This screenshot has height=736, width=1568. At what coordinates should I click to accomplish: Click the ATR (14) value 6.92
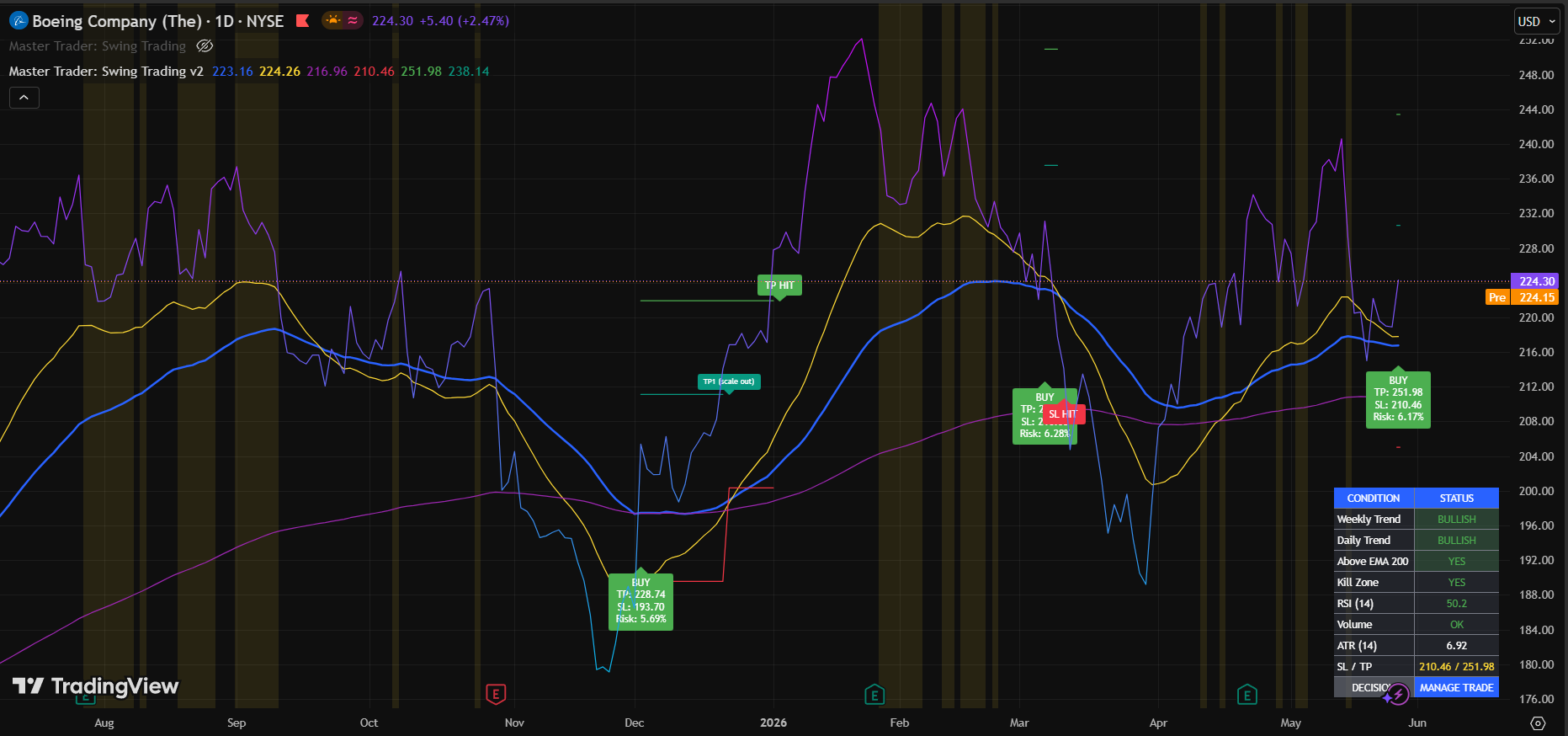tap(1456, 646)
